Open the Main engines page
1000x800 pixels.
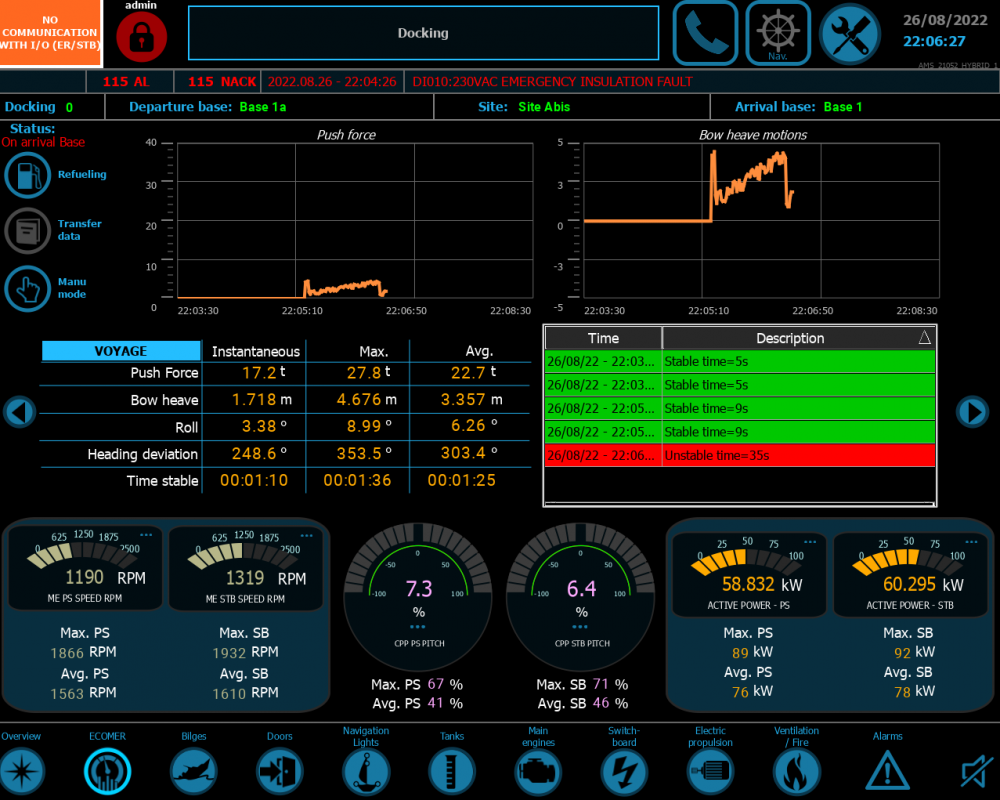538,771
